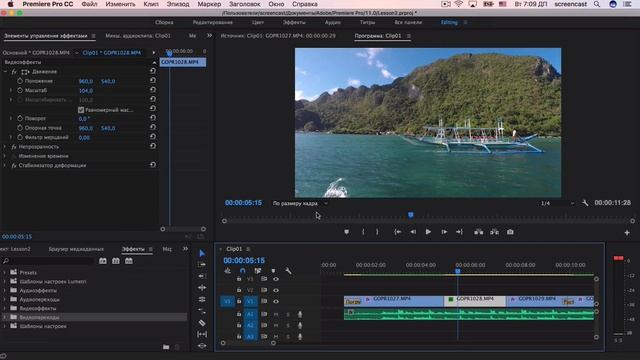Select the Razor tool
640x360 pixels.
tap(202, 323)
